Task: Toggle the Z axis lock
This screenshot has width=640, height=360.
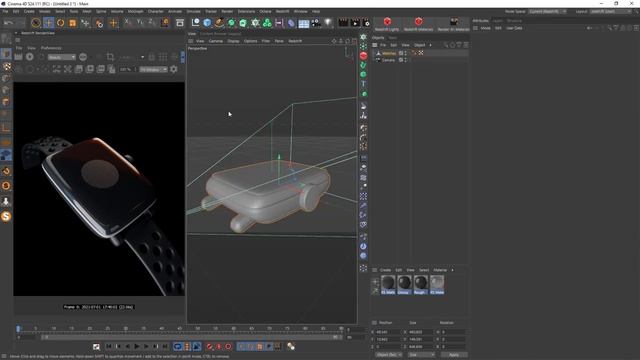Action: click(151, 22)
